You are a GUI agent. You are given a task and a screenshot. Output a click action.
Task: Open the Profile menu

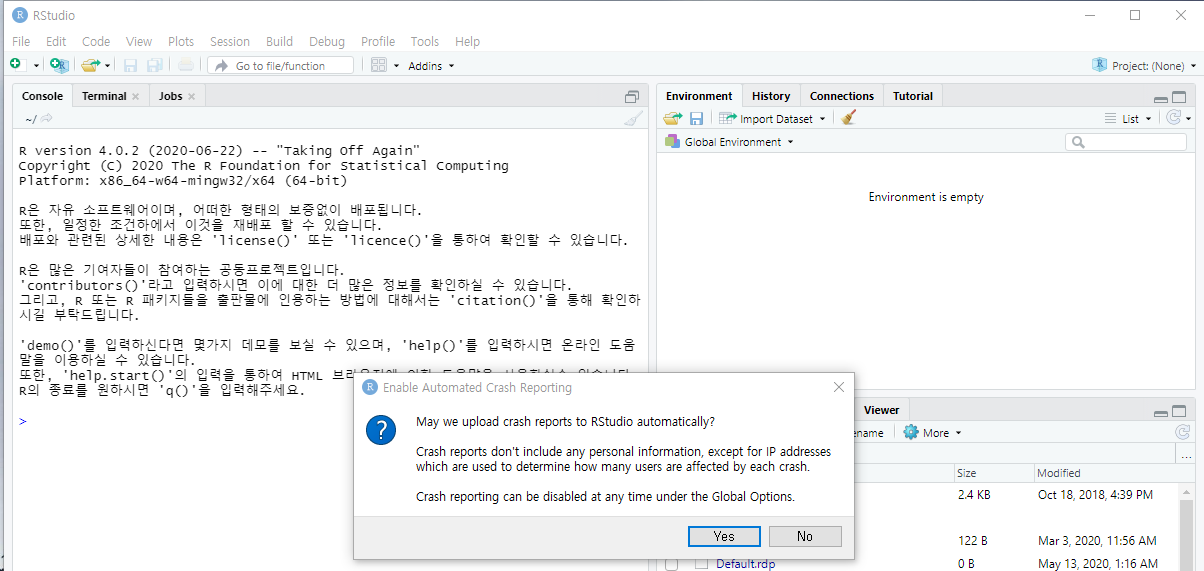378,41
